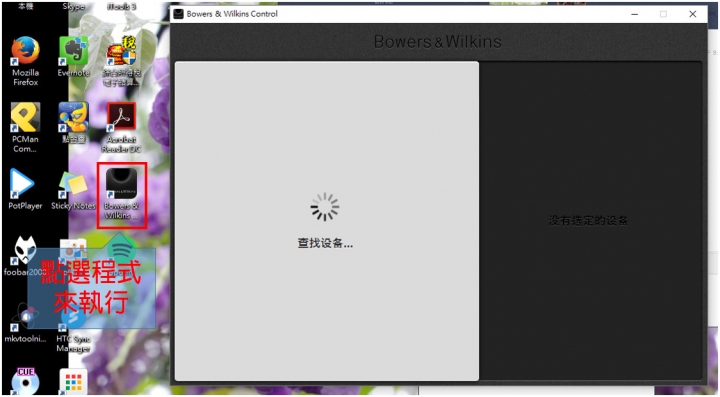
Task: Click the 没有选定的设备 message
Action: click(588, 221)
